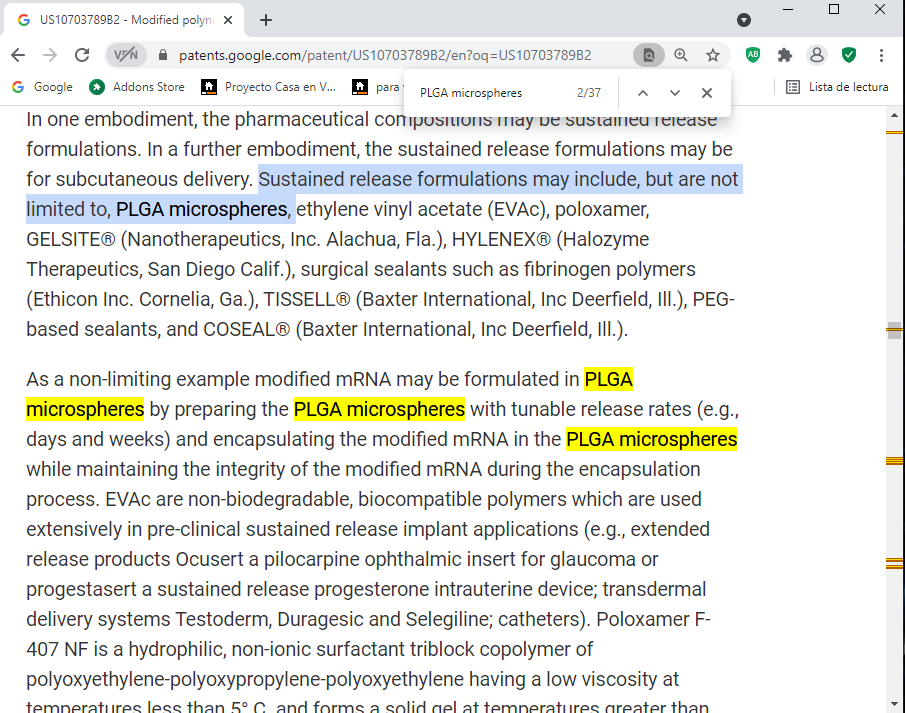Click the VPN icon in address bar

126,55
